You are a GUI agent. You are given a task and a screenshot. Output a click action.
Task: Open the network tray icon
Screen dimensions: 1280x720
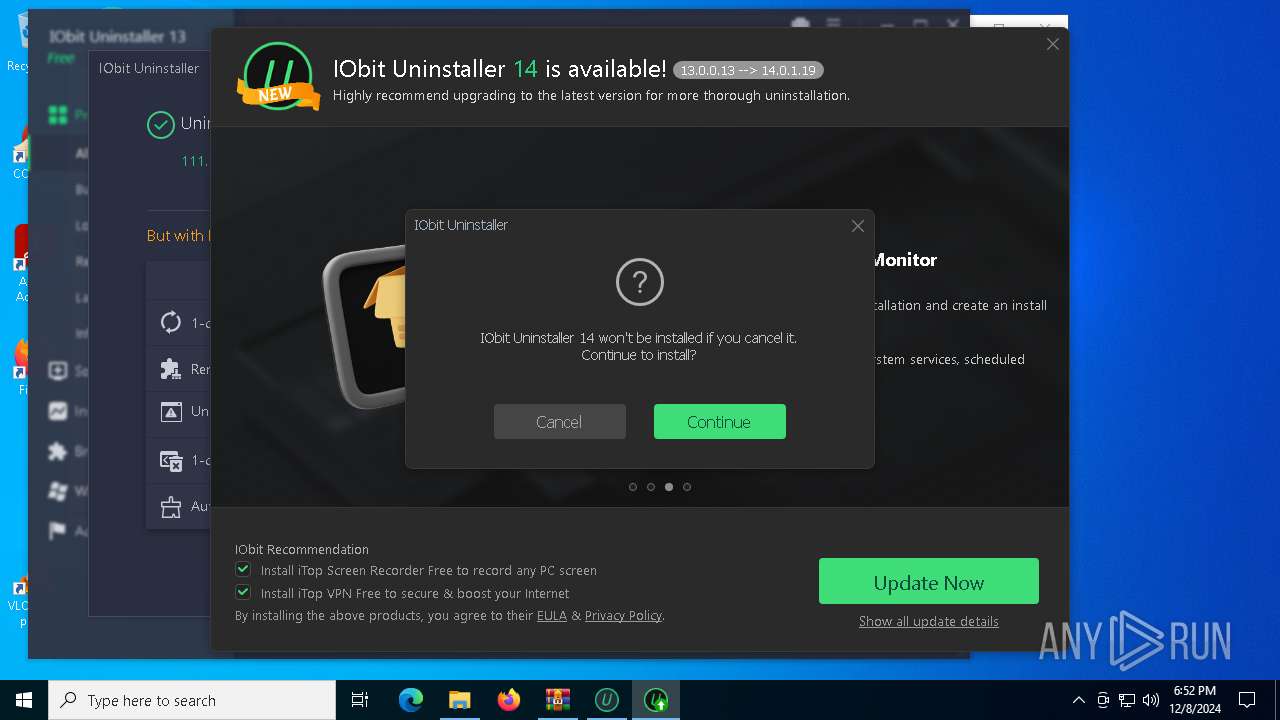pos(1127,700)
